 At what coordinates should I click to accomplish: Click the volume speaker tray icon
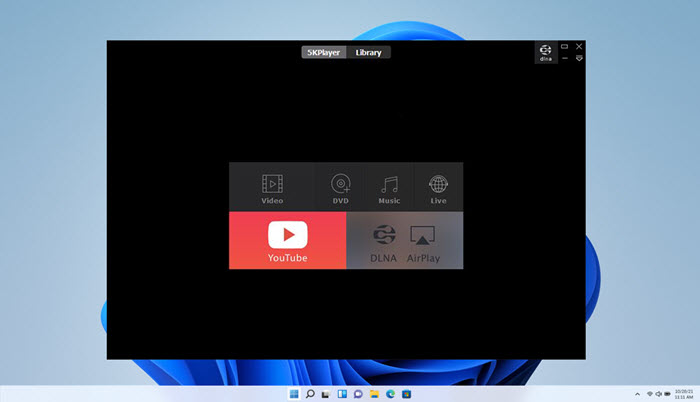[x=658, y=394]
